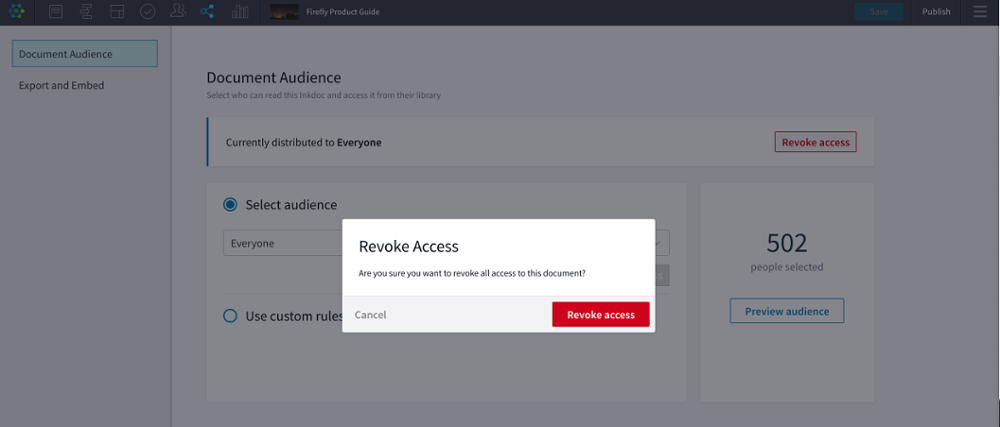Image resolution: width=1000 pixels, height=427 pixels.
Task: Open the analytics bar chart icon
Action: pyautogui.click(x=240, y=11)
